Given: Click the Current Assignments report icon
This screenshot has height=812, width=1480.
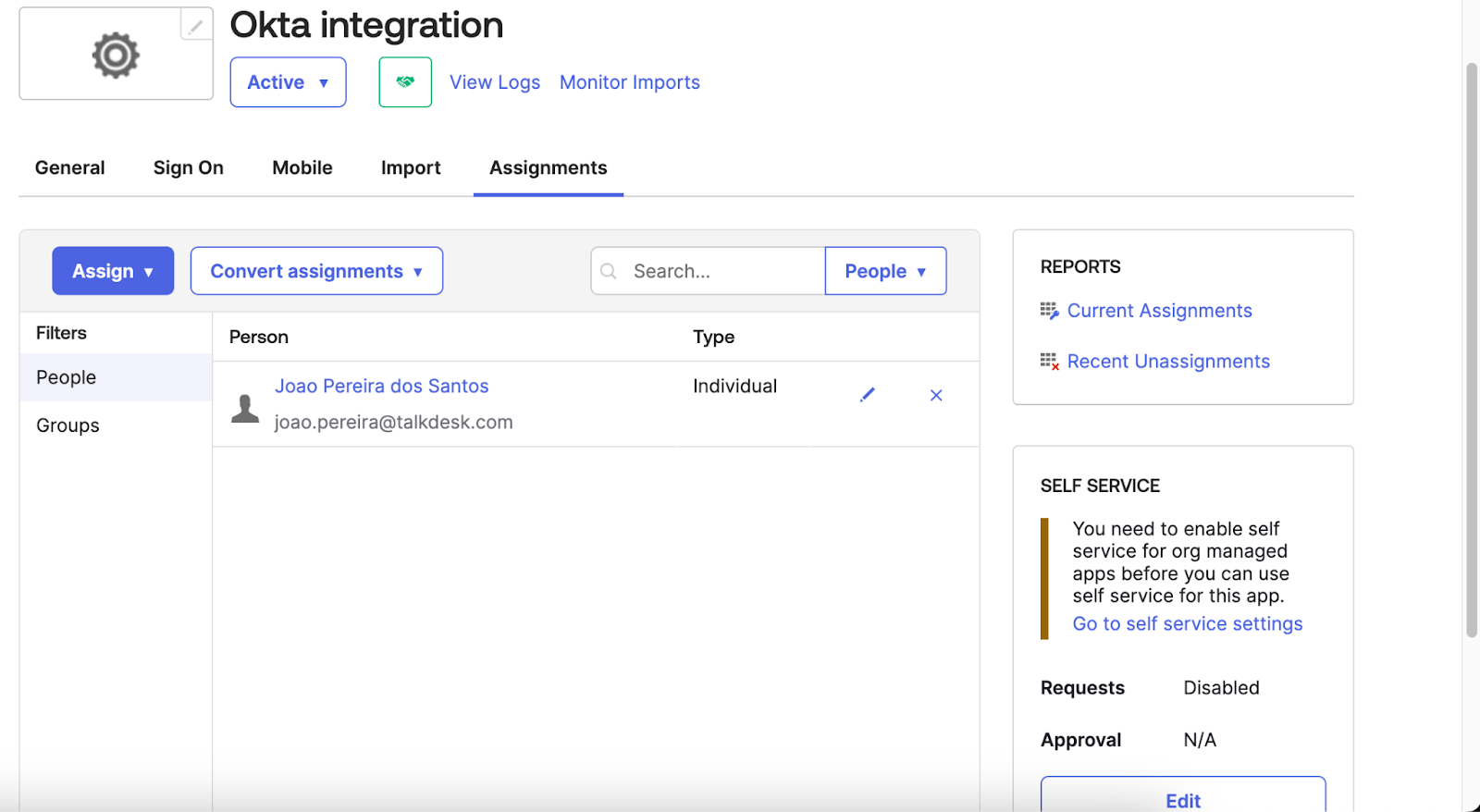Looking at the screenshot, I should tap(1049, 311).
